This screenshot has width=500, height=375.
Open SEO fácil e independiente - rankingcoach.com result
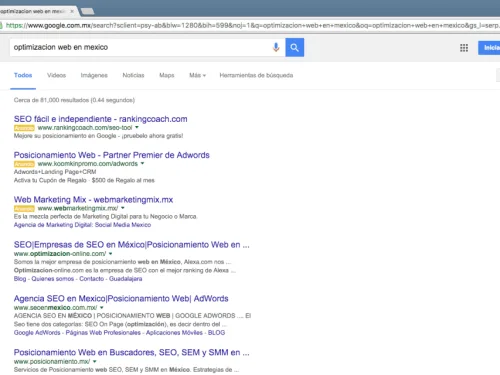point(100,119)
